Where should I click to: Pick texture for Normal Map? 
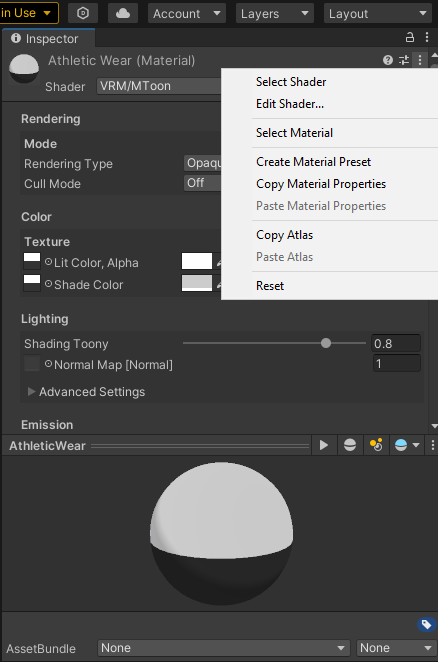pyautogui.click(x=49, y=364)
